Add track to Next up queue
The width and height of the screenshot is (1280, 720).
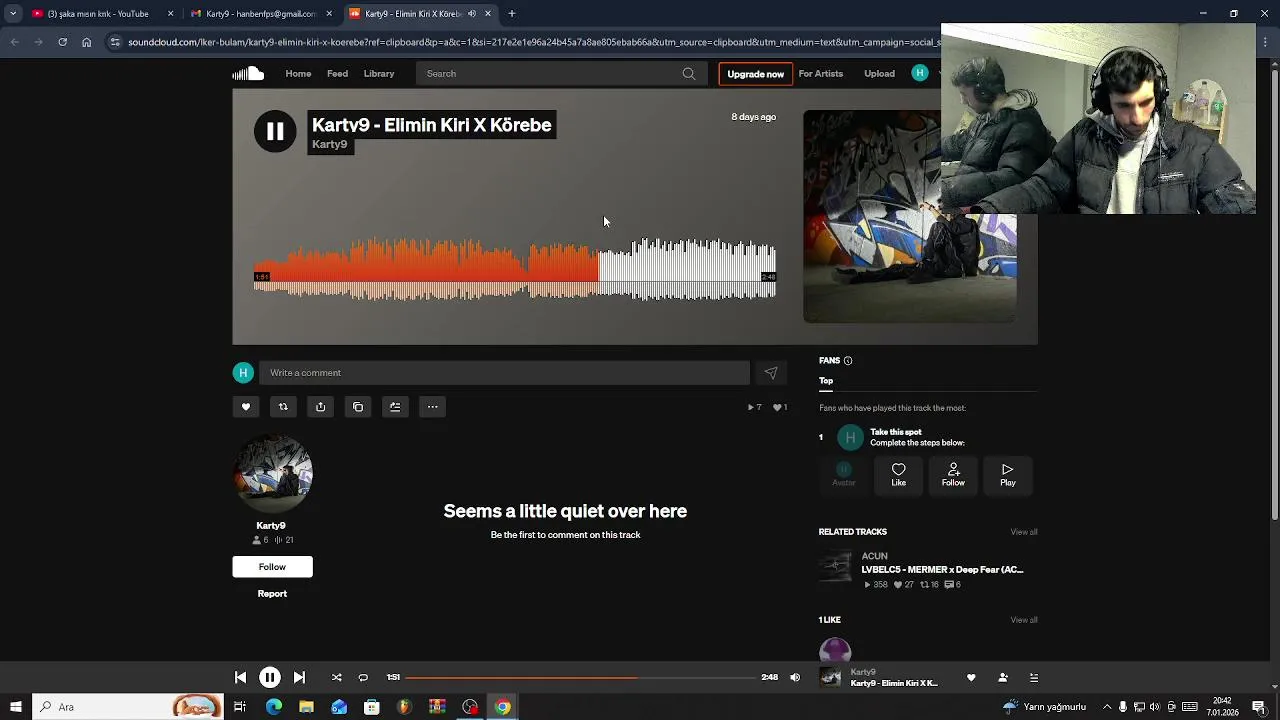395,407
